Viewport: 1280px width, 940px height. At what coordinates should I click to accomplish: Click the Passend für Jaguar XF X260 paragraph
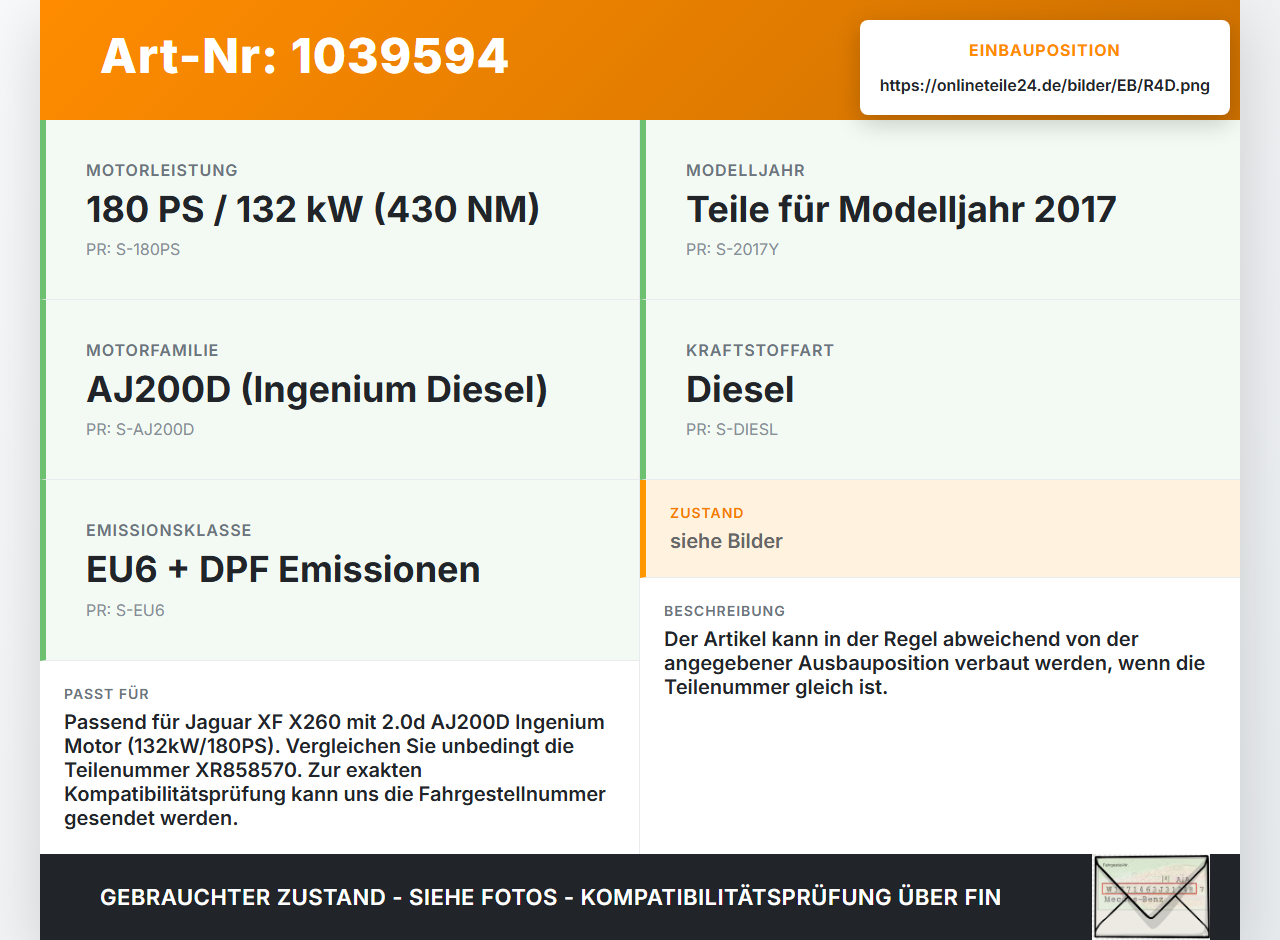tap(335, 770)
